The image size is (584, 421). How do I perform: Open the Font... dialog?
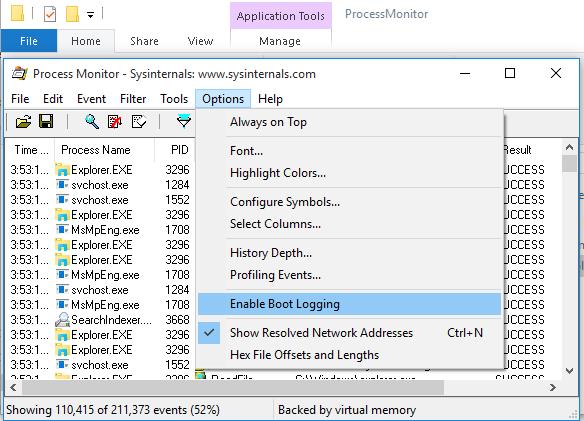pyautogui.click(x=349, y=151)
